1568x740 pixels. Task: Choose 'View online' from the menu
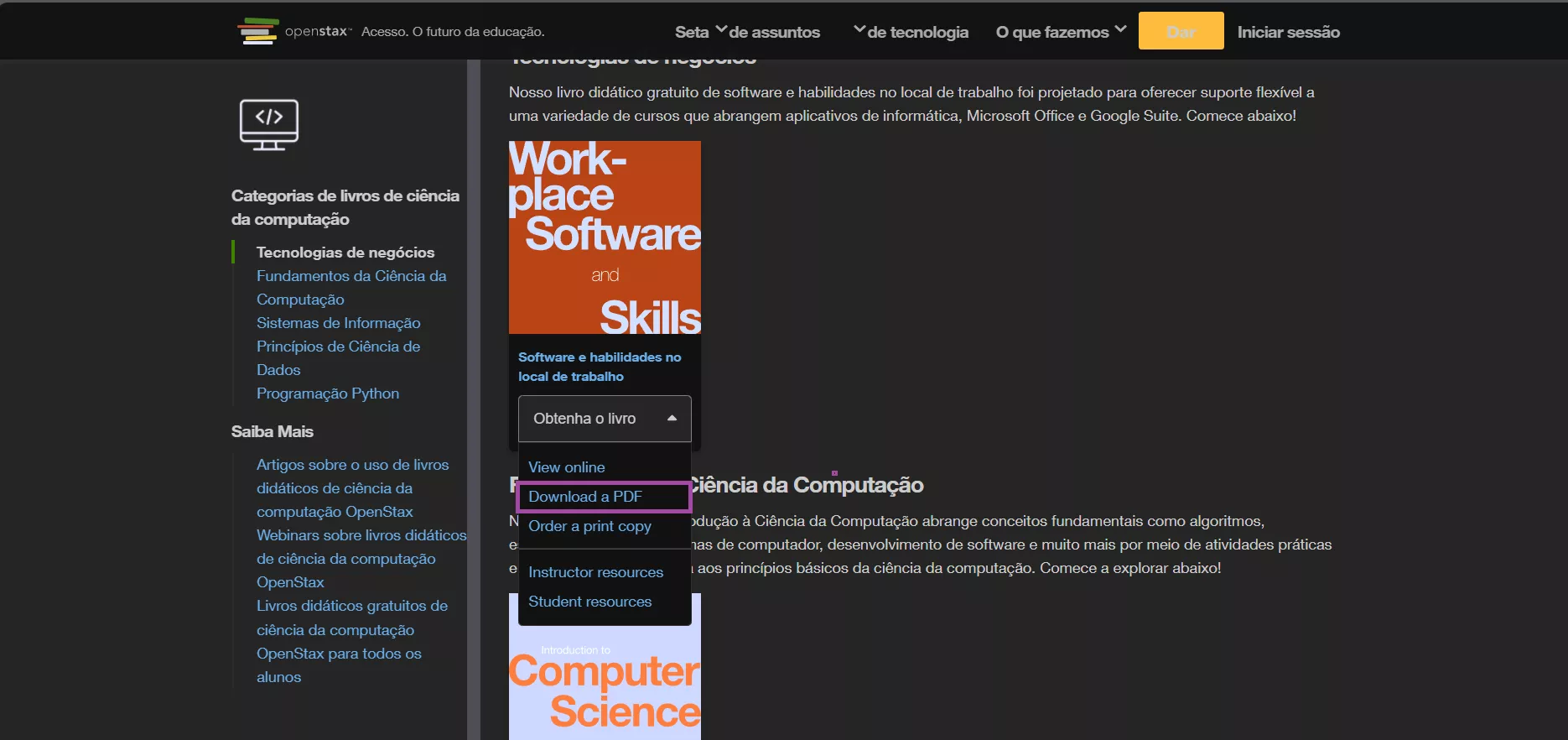[566, 467]
